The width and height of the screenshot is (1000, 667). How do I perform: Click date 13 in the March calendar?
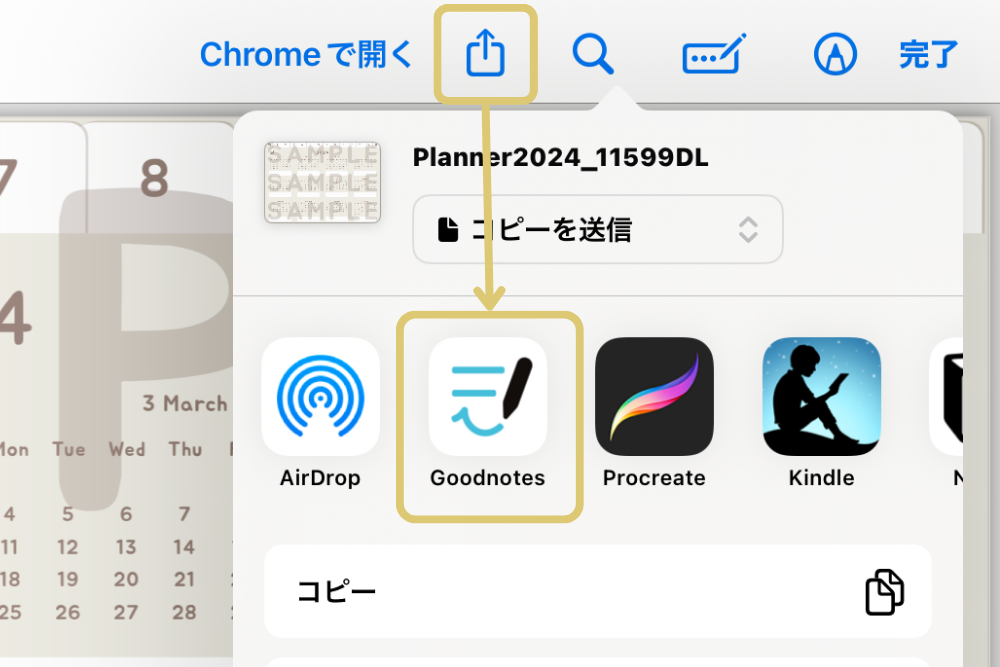[126, 547]
